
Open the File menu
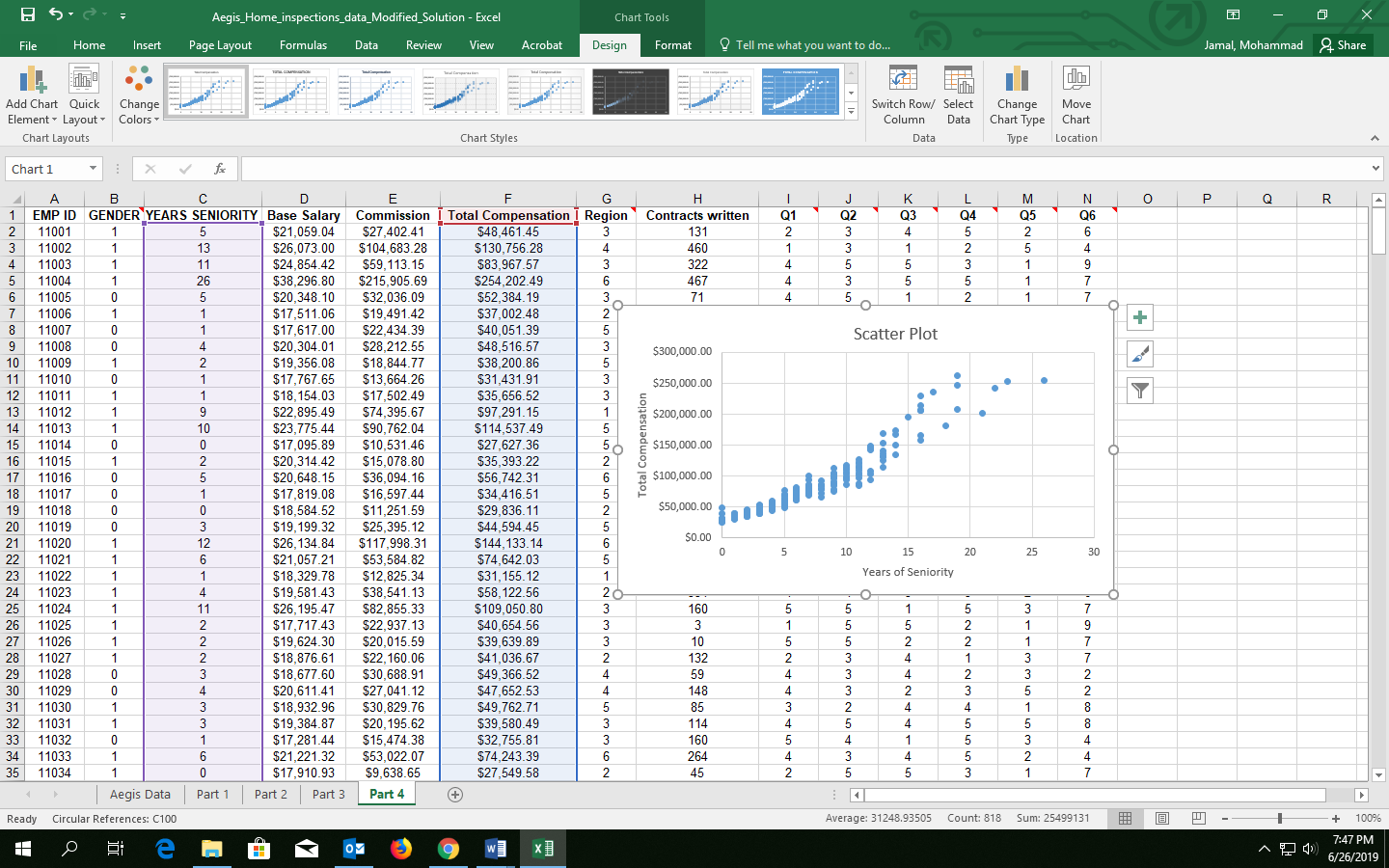coord(28,45)
